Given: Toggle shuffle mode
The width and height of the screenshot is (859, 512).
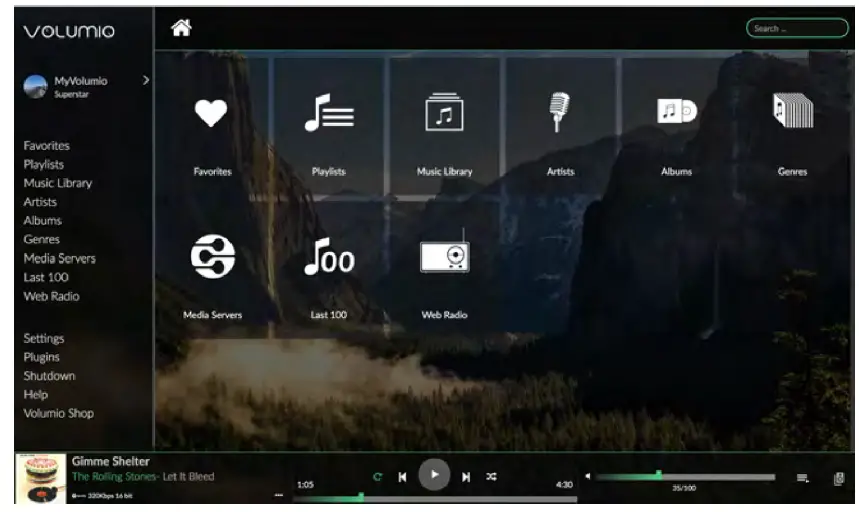Looking at the screenshot, I should click(491, 477).
